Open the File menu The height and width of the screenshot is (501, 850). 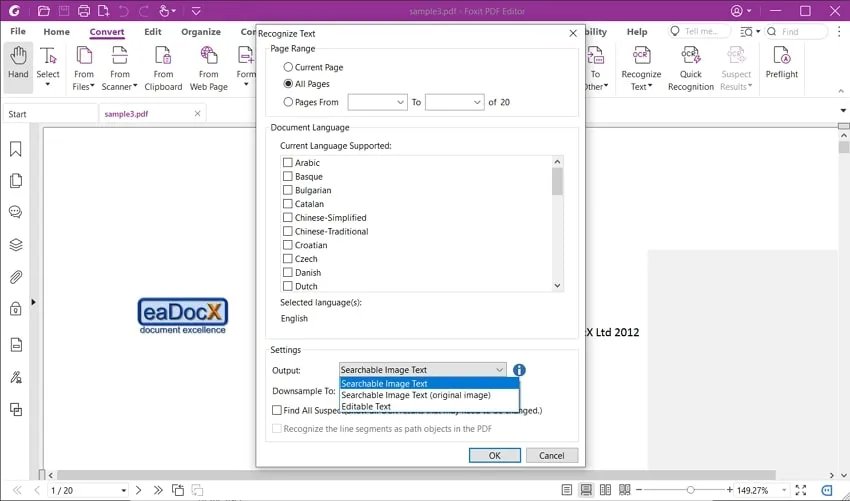point(18,32)
